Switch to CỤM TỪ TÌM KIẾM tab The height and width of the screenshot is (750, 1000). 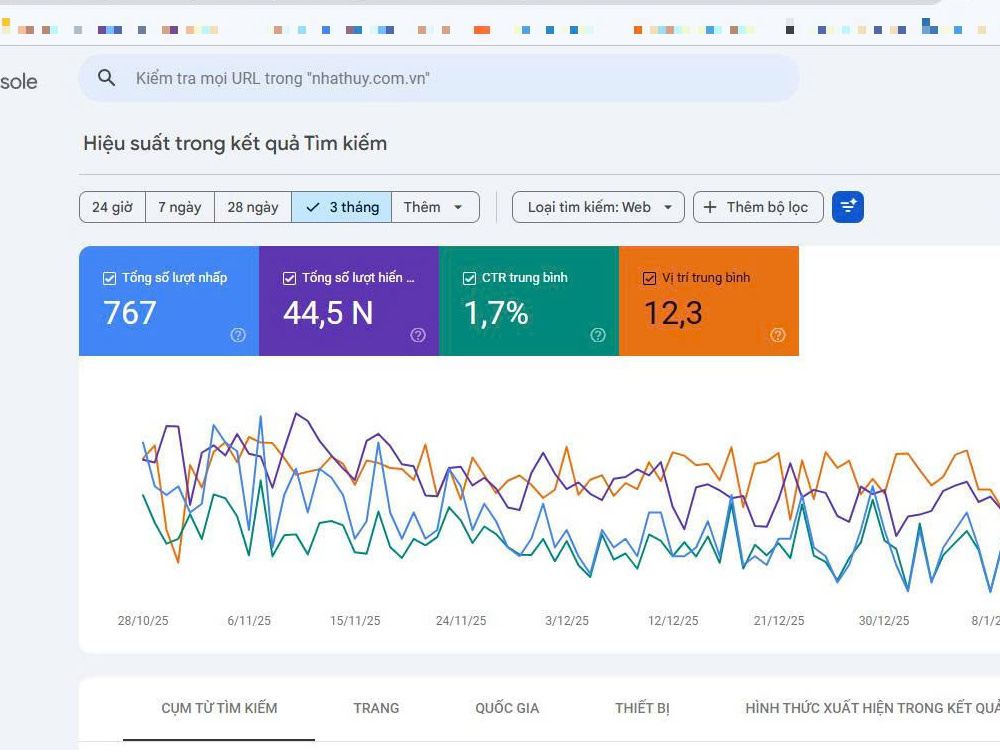point(219,708)
